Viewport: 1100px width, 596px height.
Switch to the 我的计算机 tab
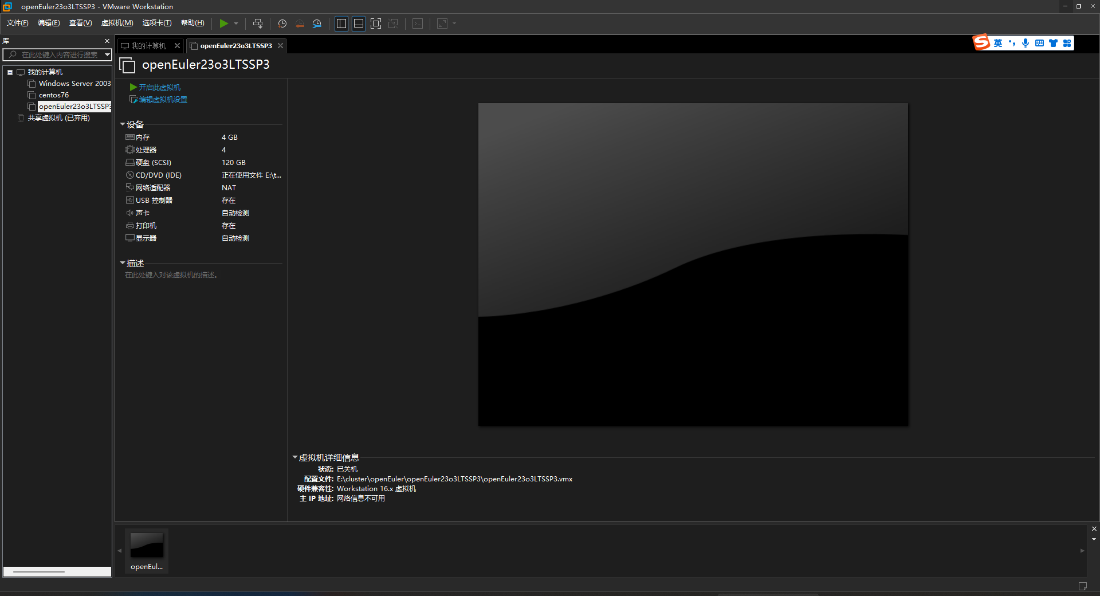[148, 46]
